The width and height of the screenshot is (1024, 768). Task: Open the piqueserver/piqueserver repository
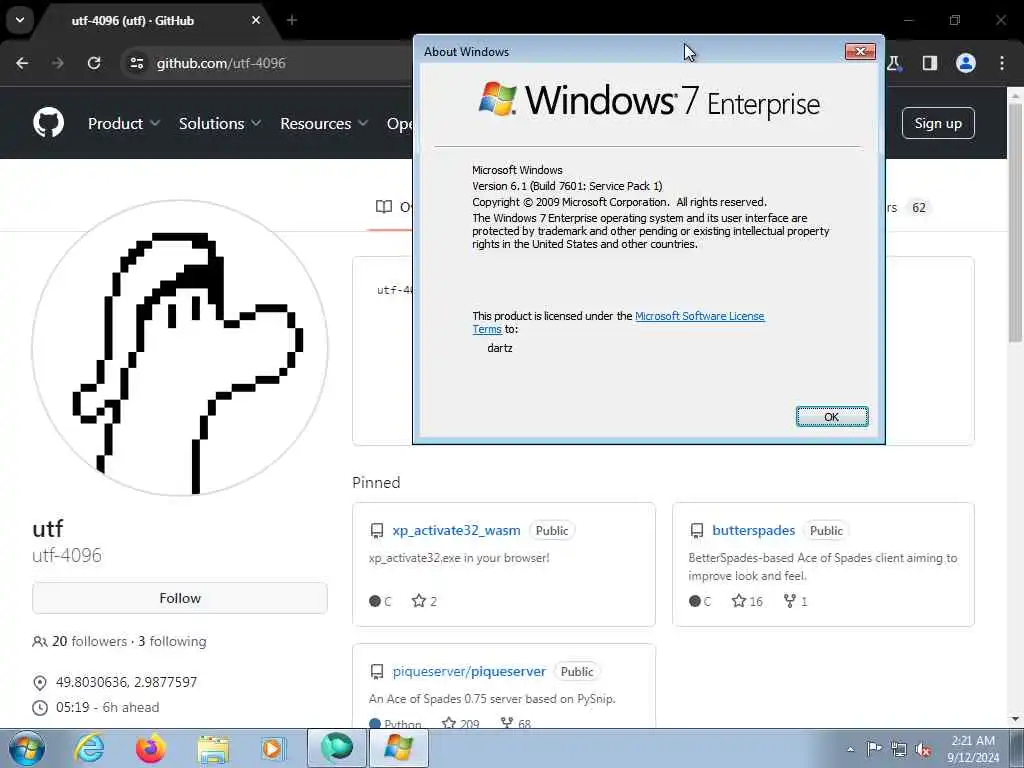click(469, 671)
